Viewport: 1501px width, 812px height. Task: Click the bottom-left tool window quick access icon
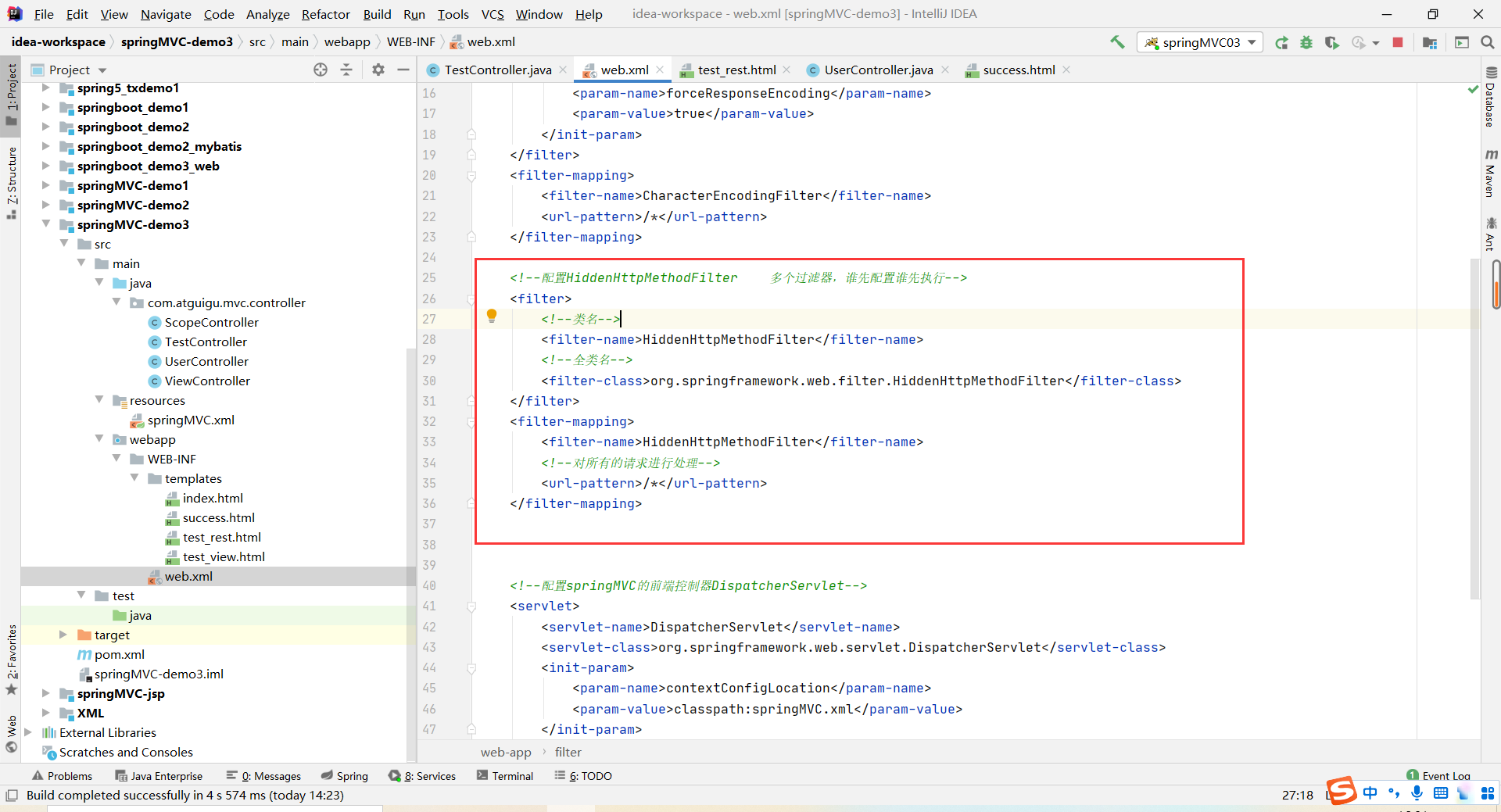pyautogui.click(x=11, y=795)
